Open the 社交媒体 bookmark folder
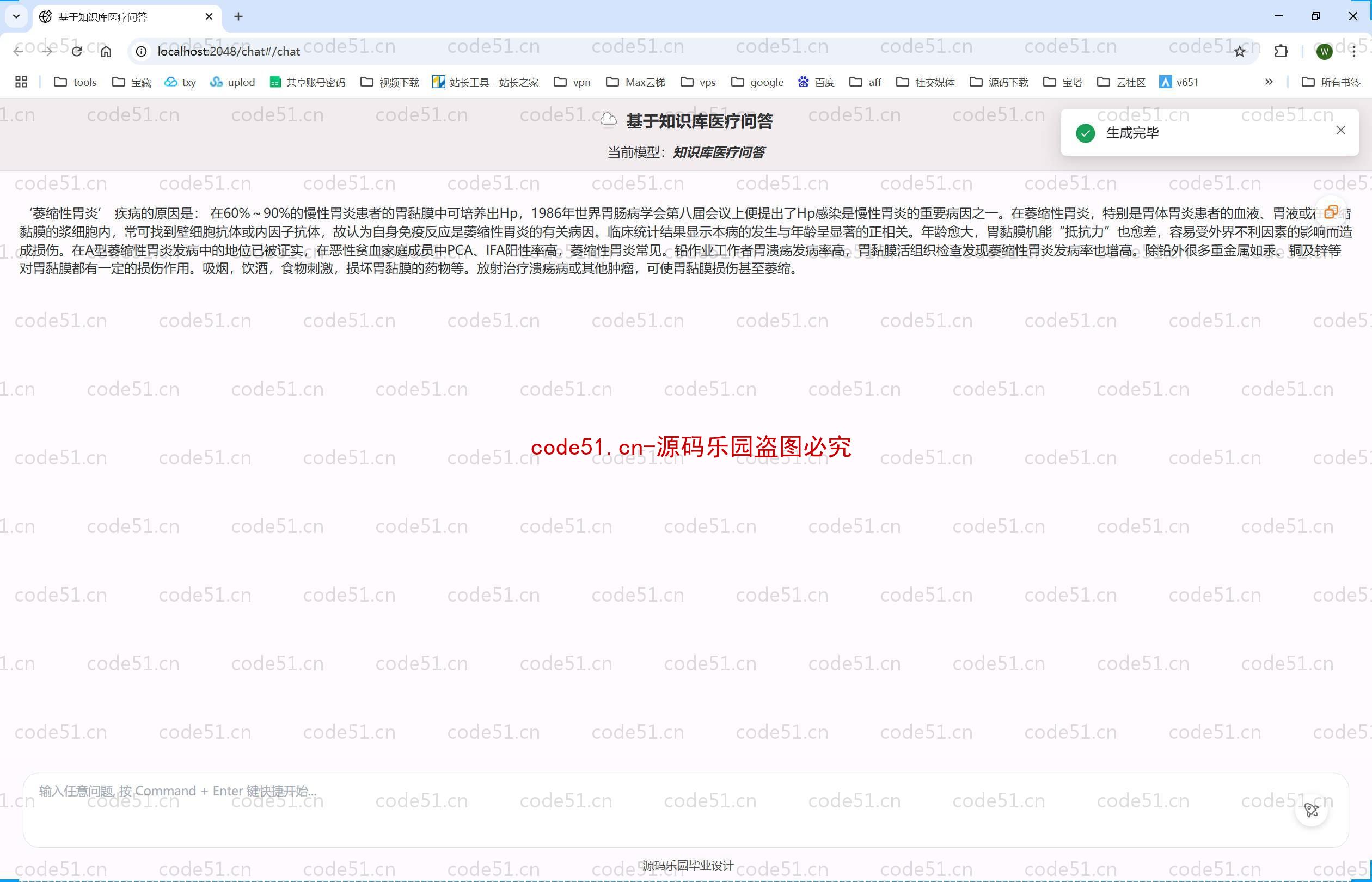The height and width of the screenshot is (882, 1372). (926, 82)
